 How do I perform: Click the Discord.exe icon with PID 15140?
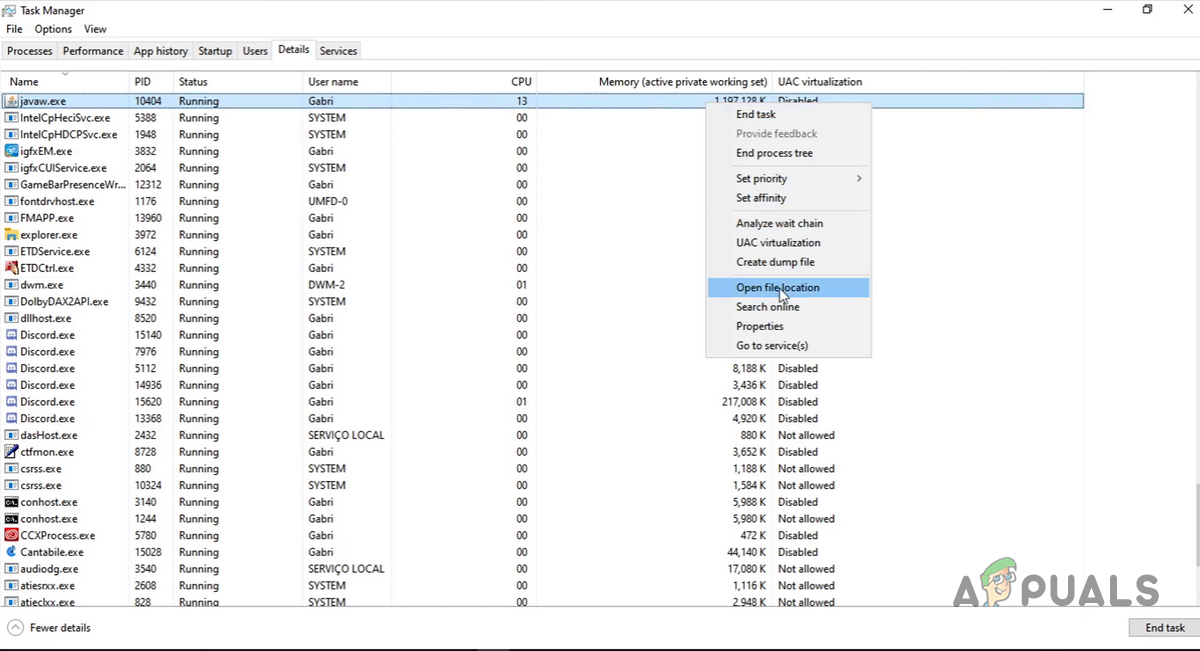tap(11, 335)
